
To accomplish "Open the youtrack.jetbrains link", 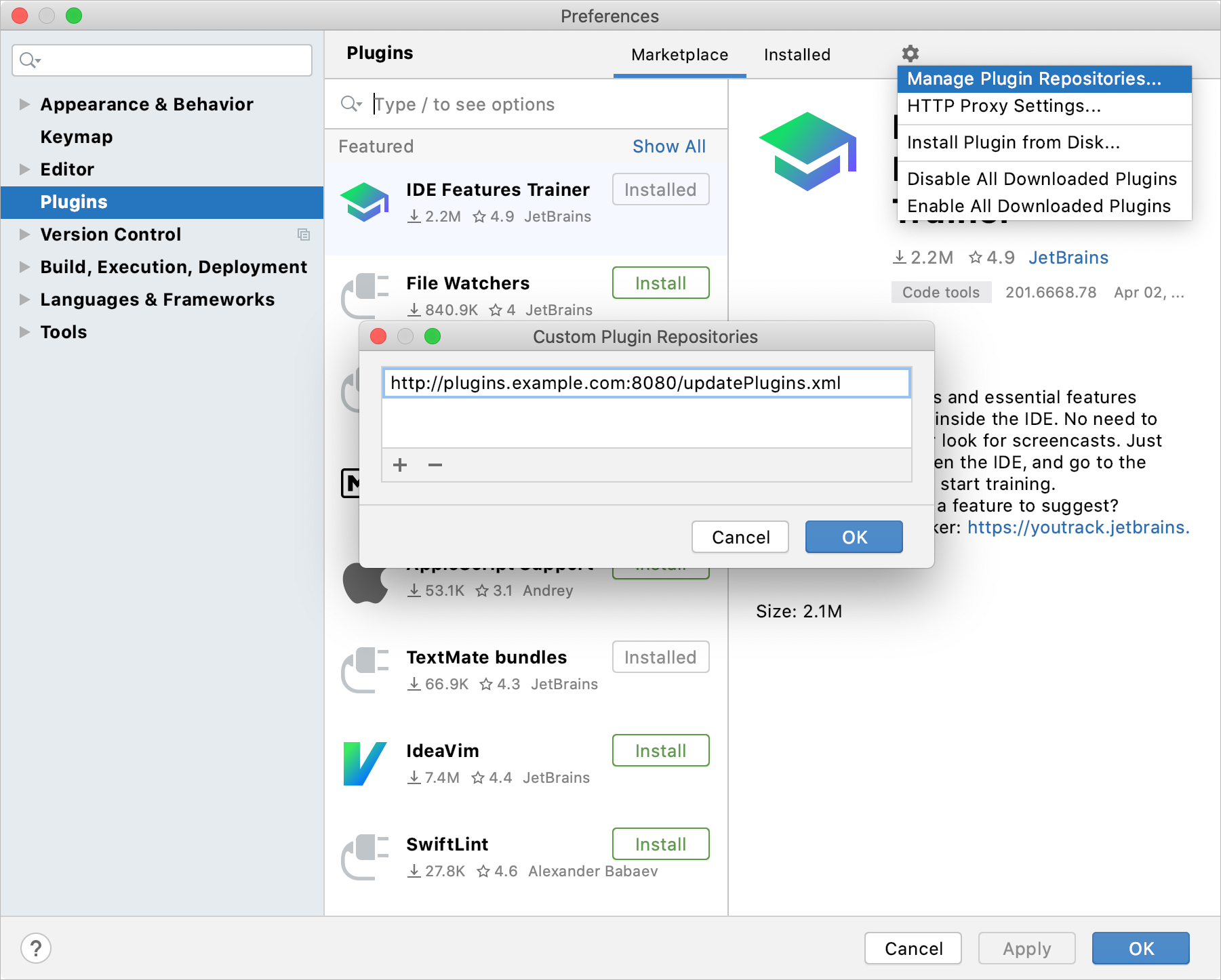I will point(1078,527).
